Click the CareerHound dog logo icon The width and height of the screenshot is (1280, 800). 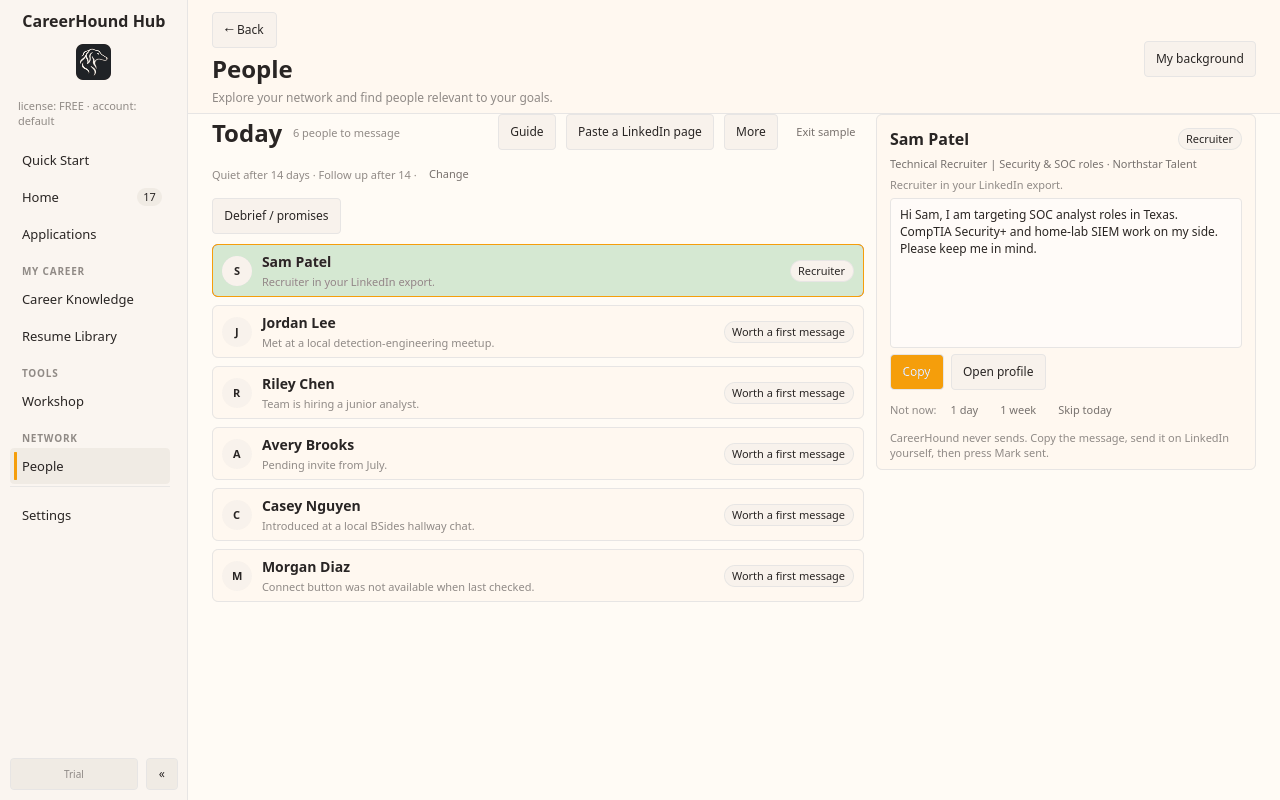tap(93, 62)
